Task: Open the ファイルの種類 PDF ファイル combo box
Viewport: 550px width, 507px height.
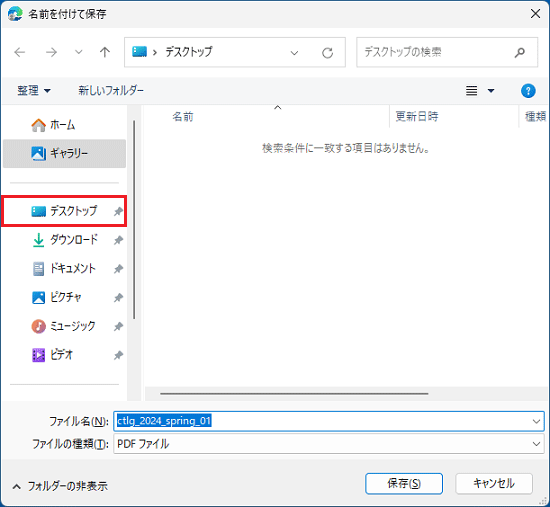Action: click(329, 444)
